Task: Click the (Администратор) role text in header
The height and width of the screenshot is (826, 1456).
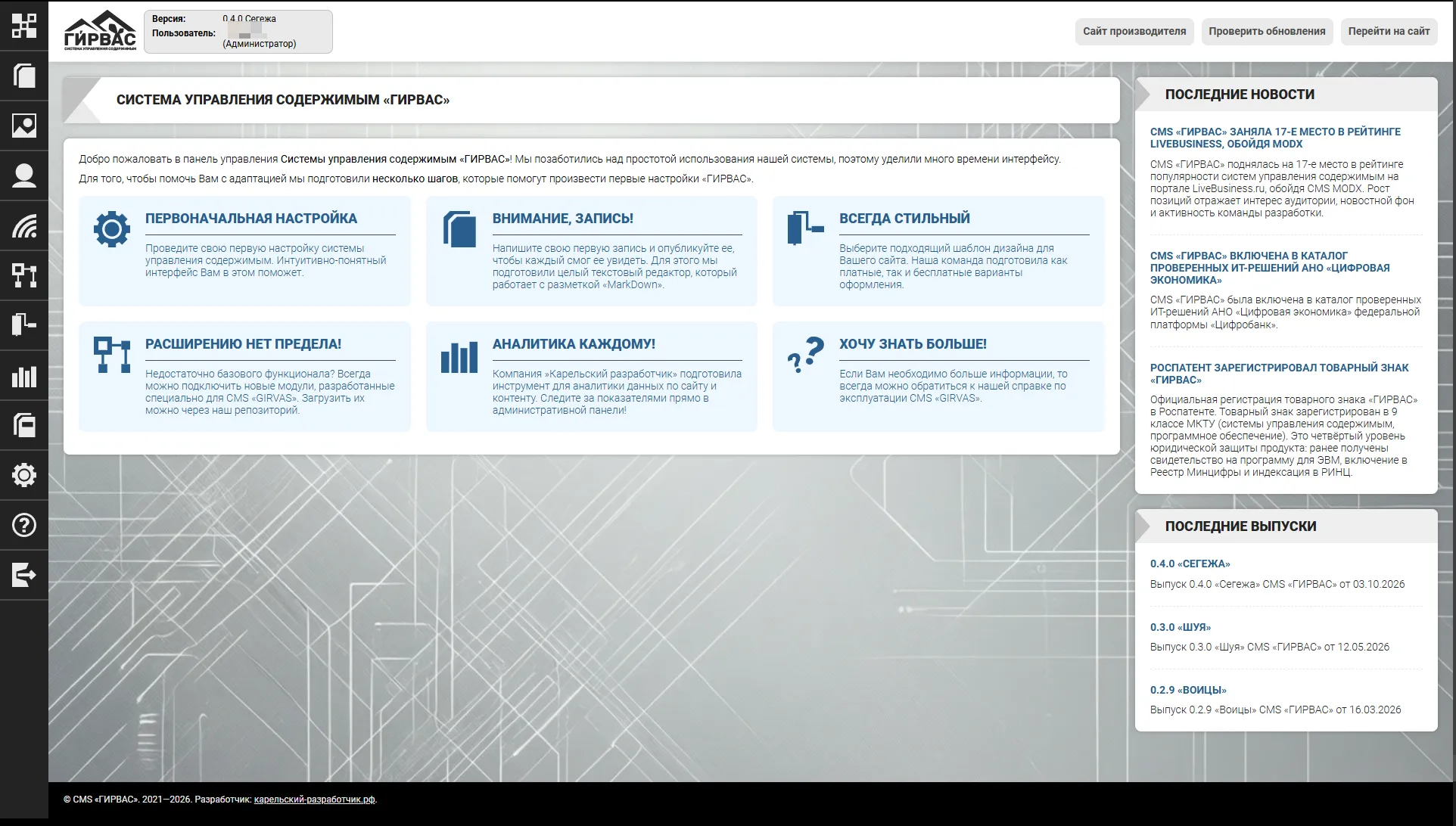Action: click(x=260, y=44)
